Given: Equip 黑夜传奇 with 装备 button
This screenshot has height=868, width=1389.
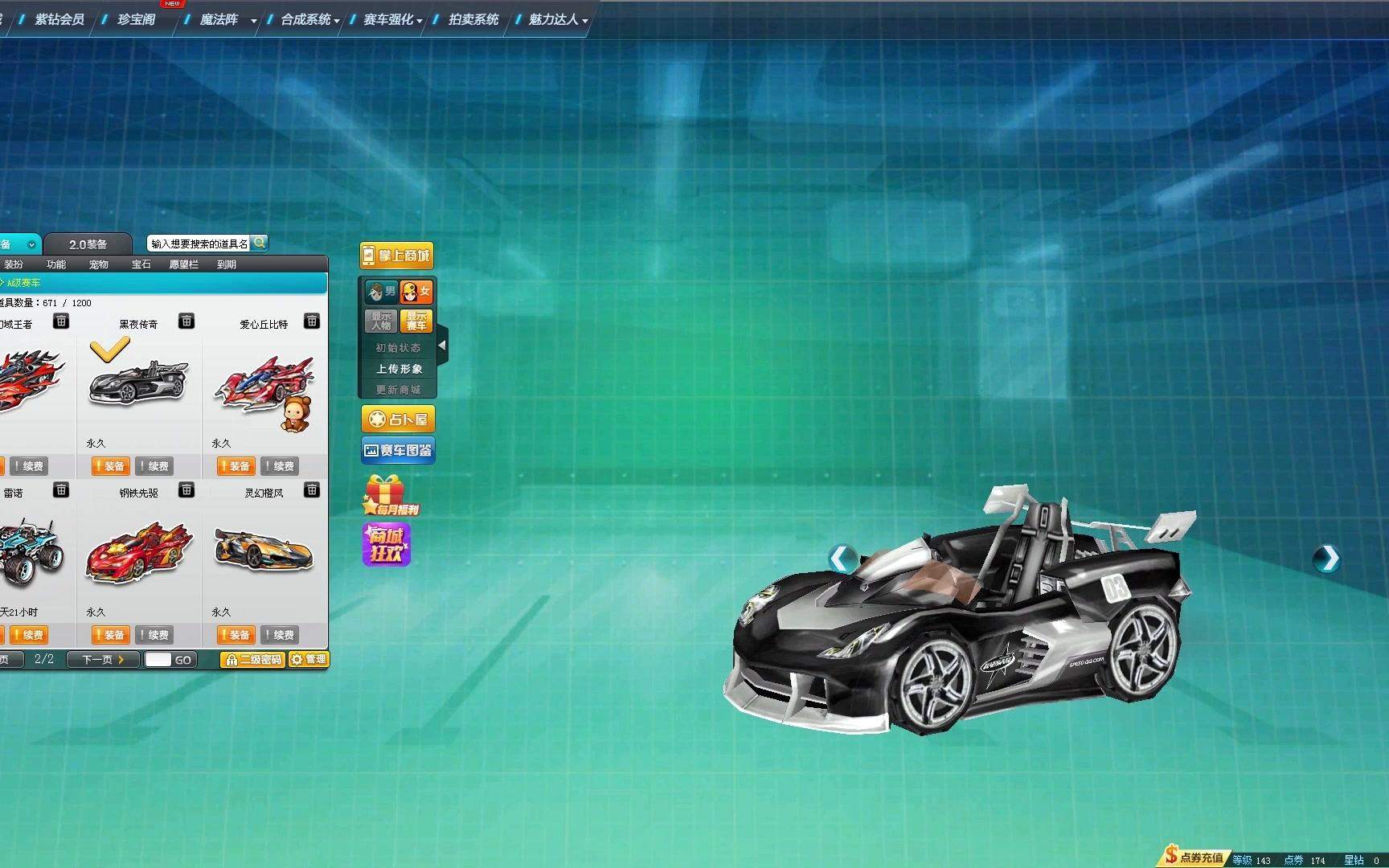Looking at the screenshot, I should [110, 466].
